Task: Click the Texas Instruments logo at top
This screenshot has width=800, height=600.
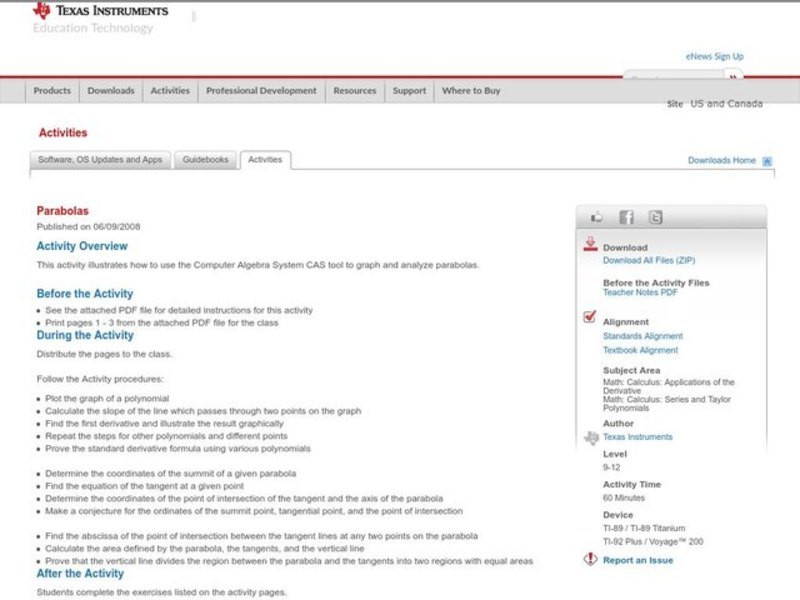Action: pos(100,11)
